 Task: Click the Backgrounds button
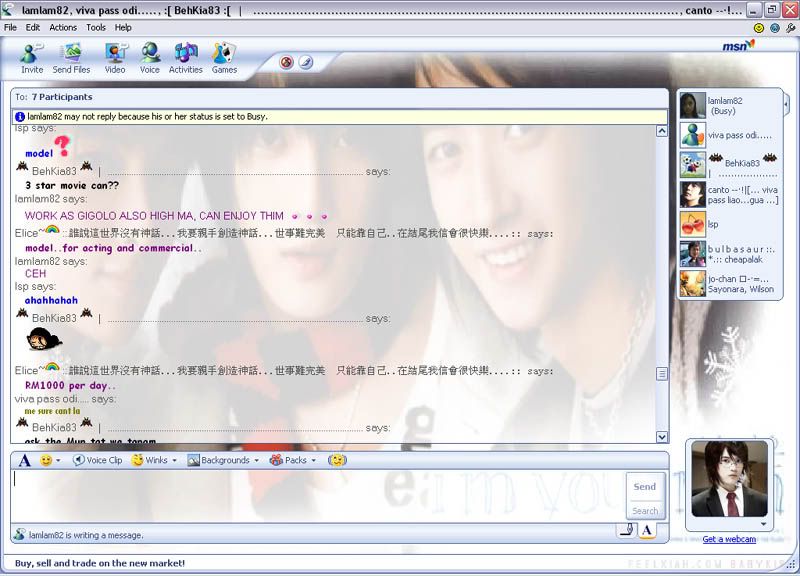click(219, 460)
